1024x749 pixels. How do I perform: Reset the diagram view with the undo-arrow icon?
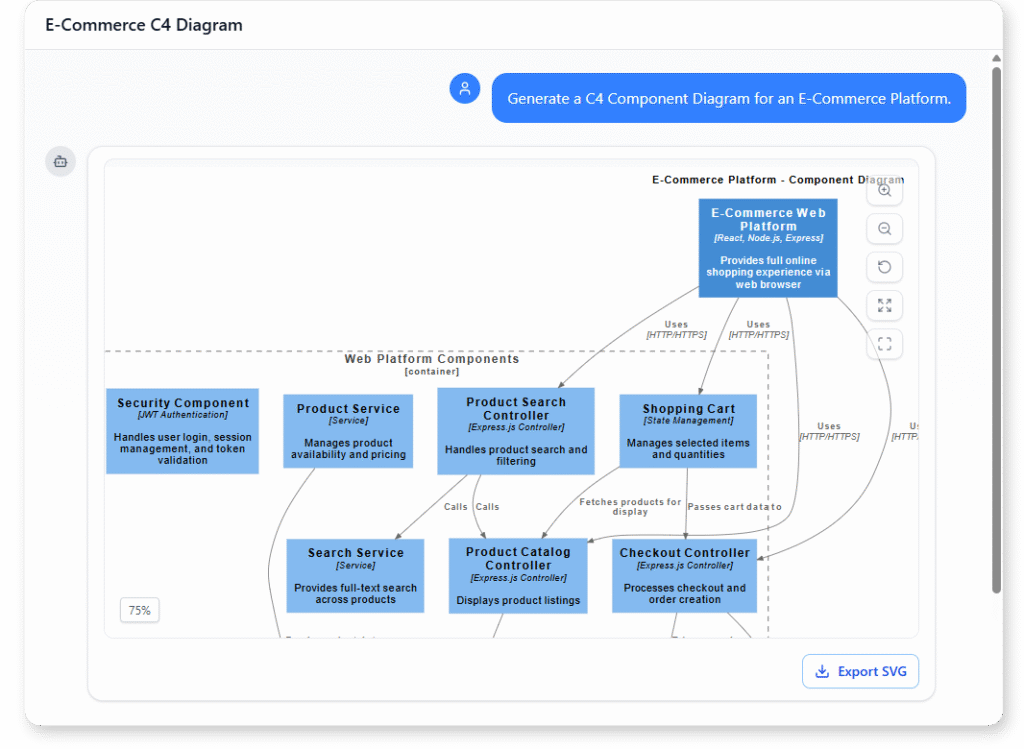coord(884,267)
